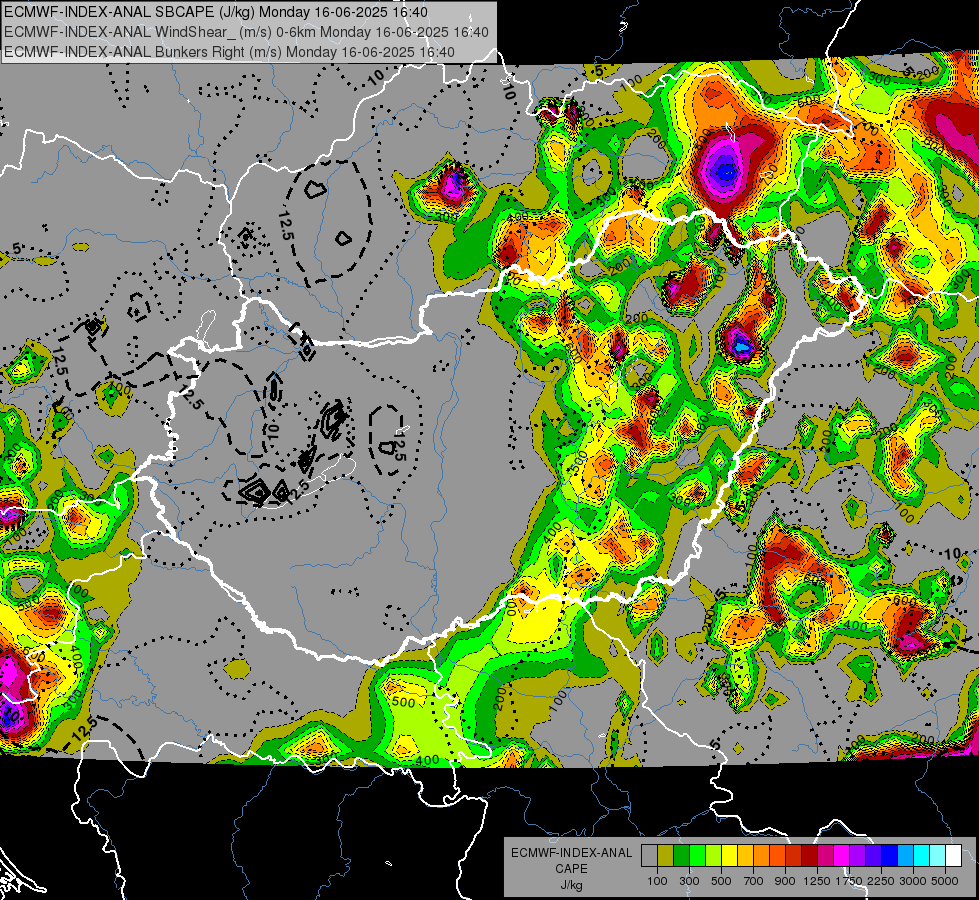Click the WindShear 0-6km header line

pos(246,32)
